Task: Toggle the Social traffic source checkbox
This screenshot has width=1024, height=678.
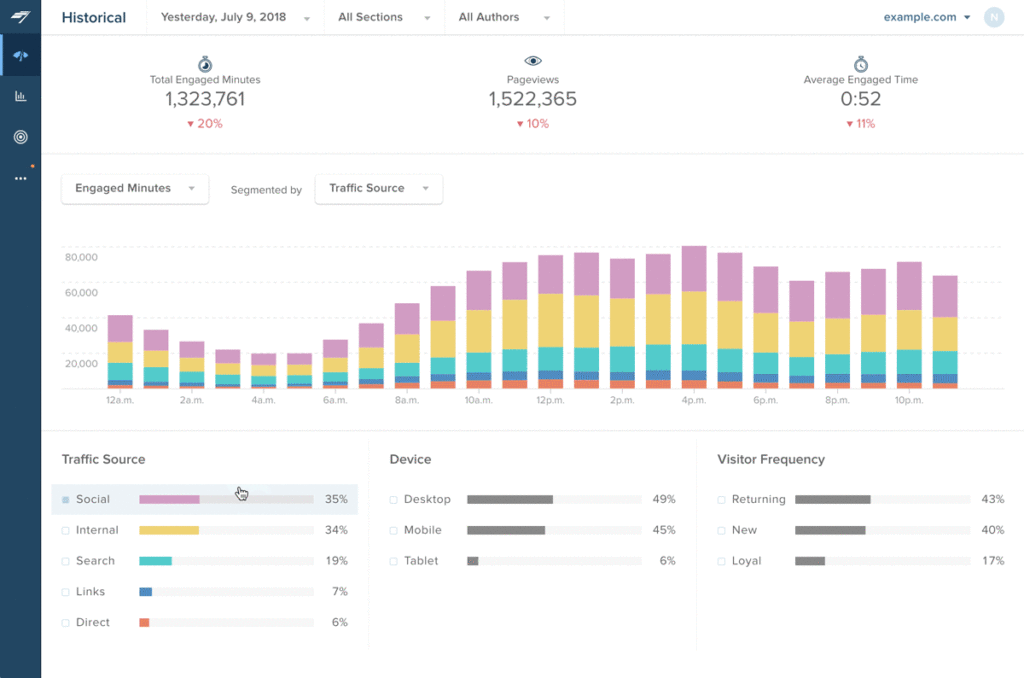Action: tap(65, 500)
